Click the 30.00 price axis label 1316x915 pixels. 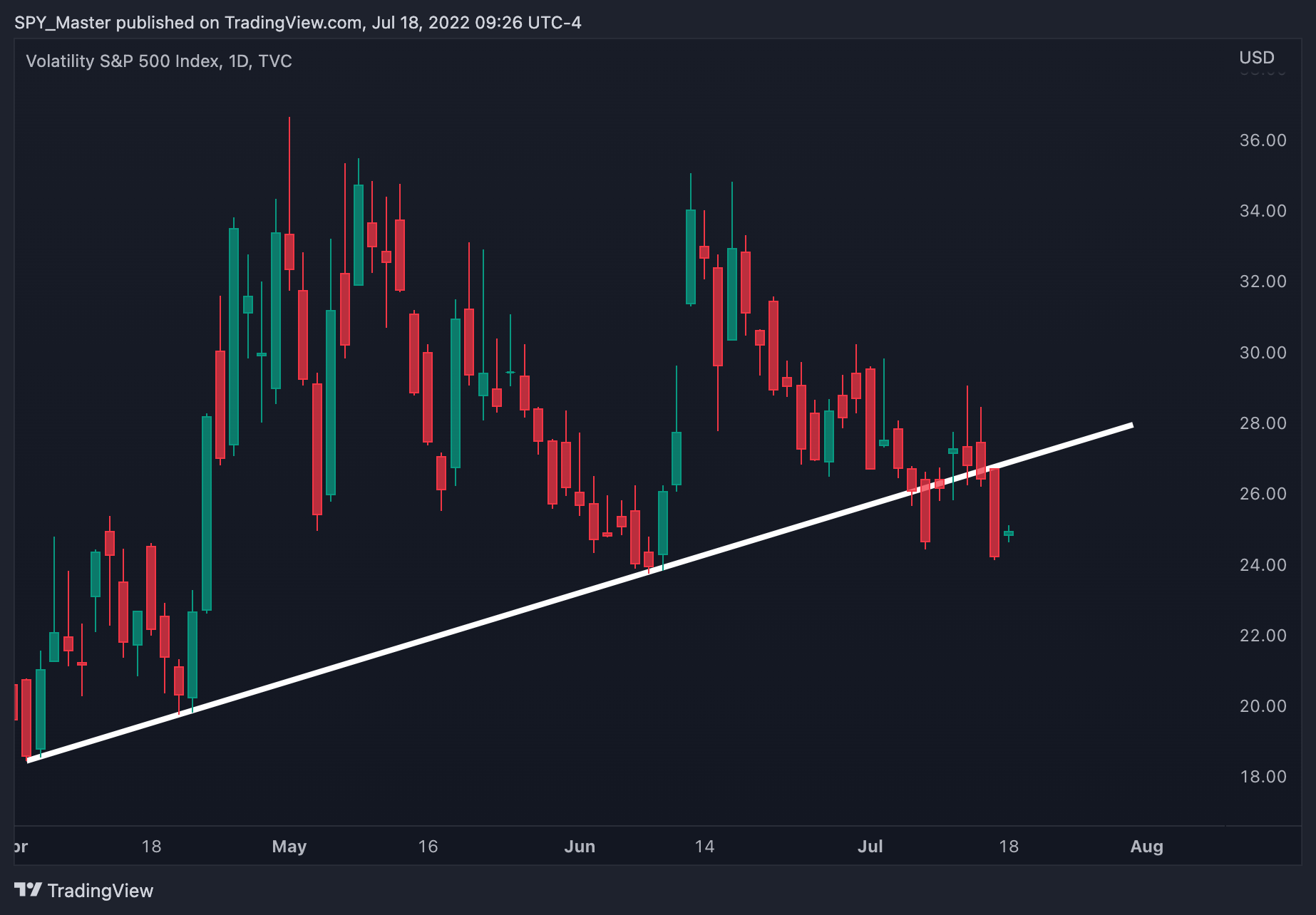1263,353
